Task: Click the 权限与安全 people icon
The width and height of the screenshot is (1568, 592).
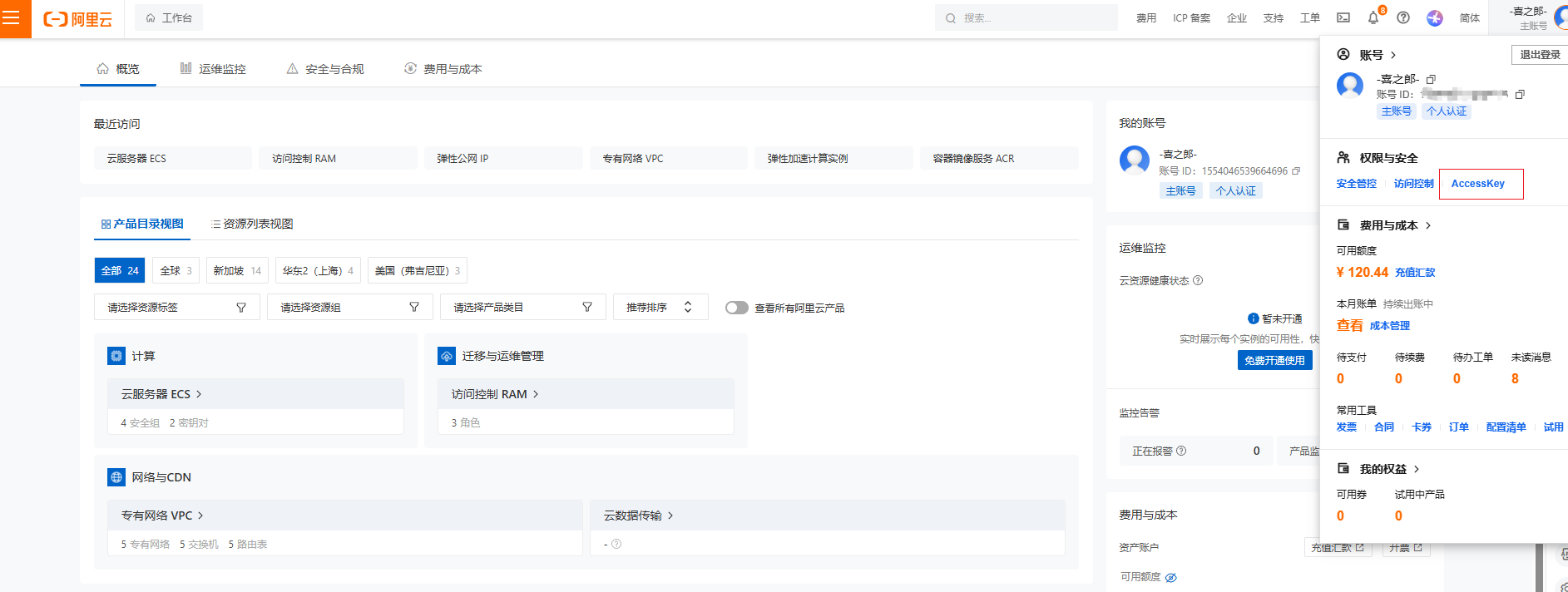Action: (1343, 157)
